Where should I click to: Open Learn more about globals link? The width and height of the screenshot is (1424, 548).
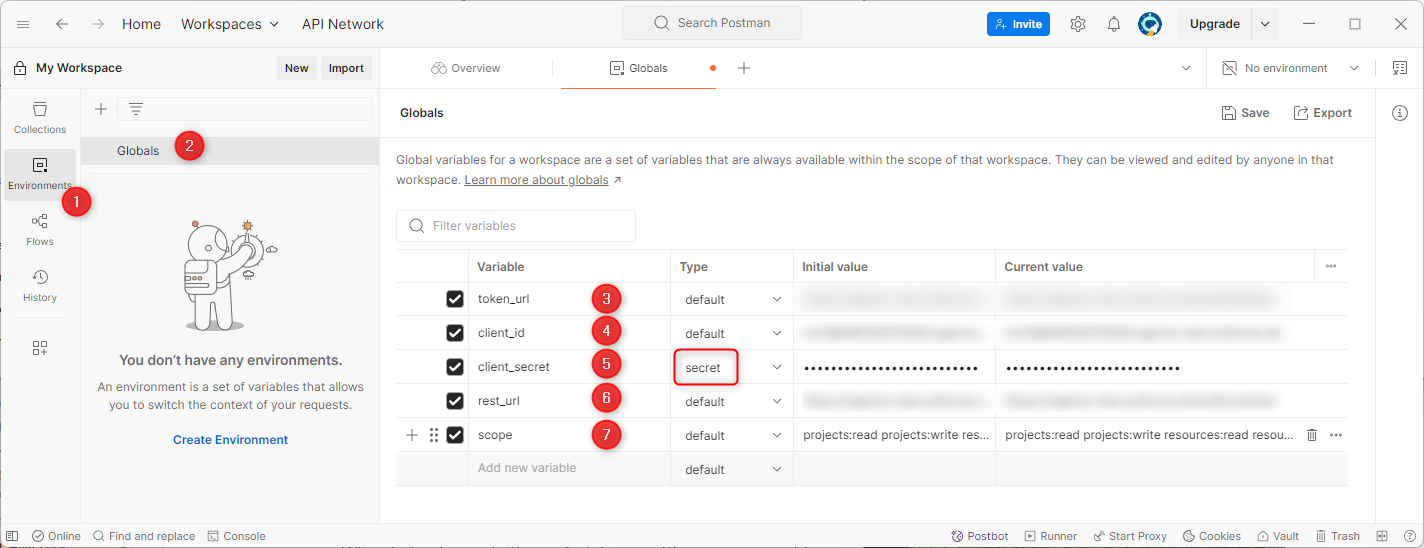coord(536,180)
